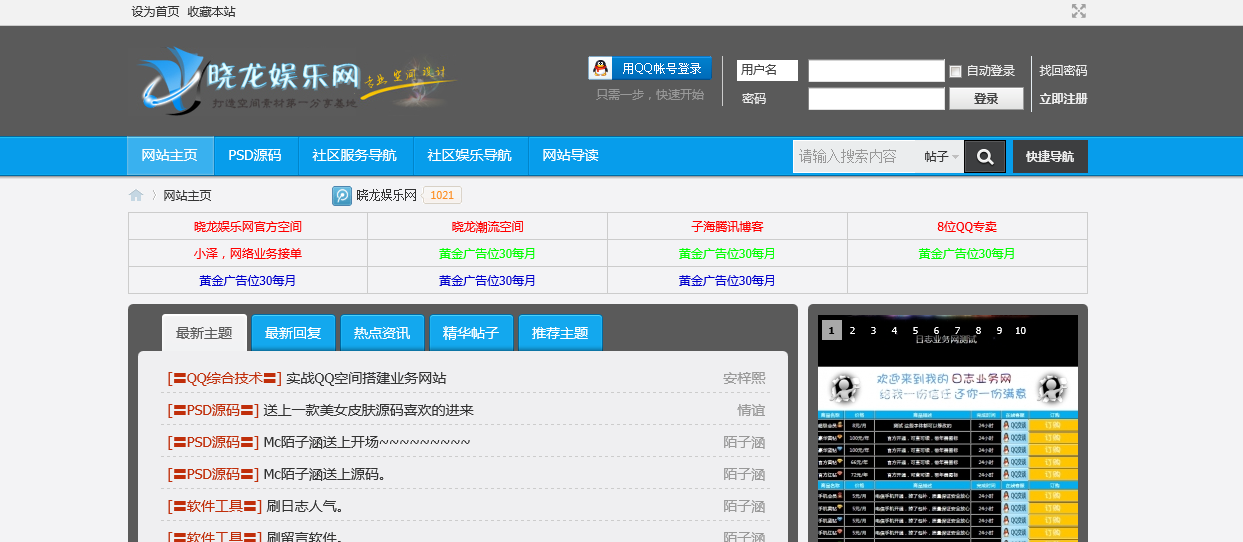Viewport: 1243px width, 542px height.
Task: Switch to the 热点资讯 tab
Action: point(382,333)
